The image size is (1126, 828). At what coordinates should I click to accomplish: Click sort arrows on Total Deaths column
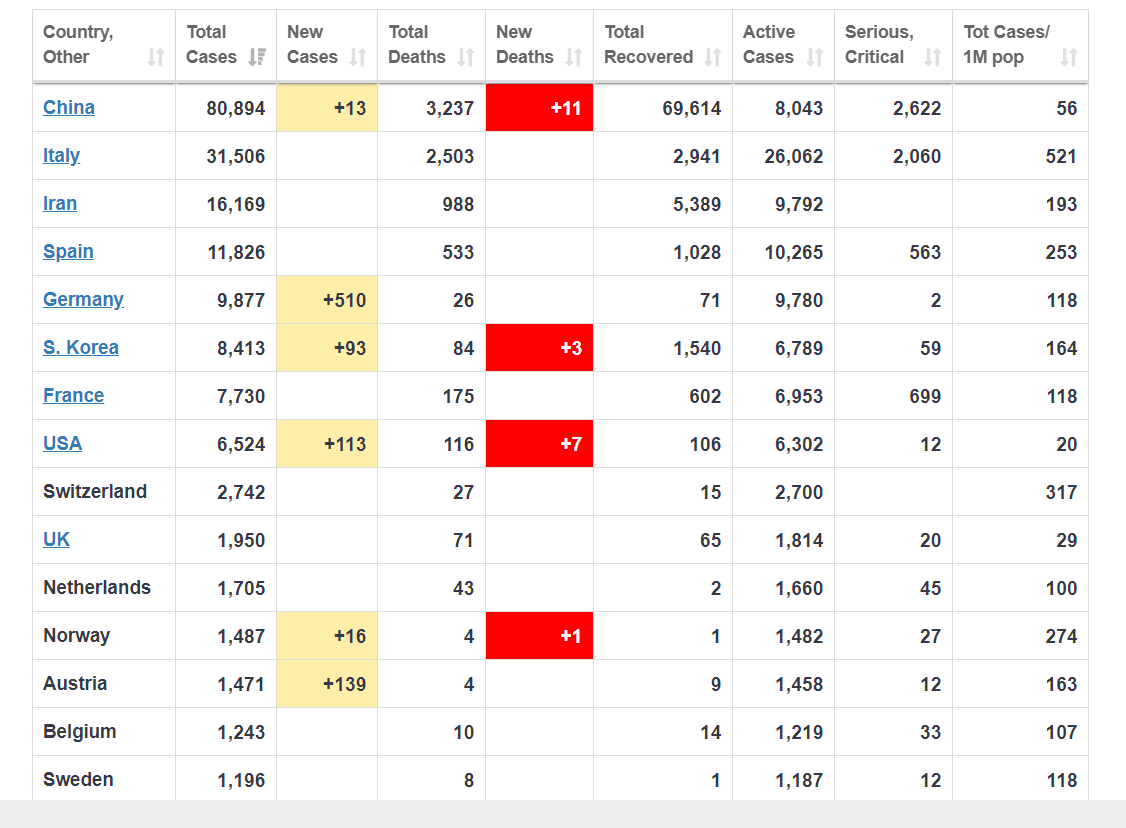coord(466,57)
